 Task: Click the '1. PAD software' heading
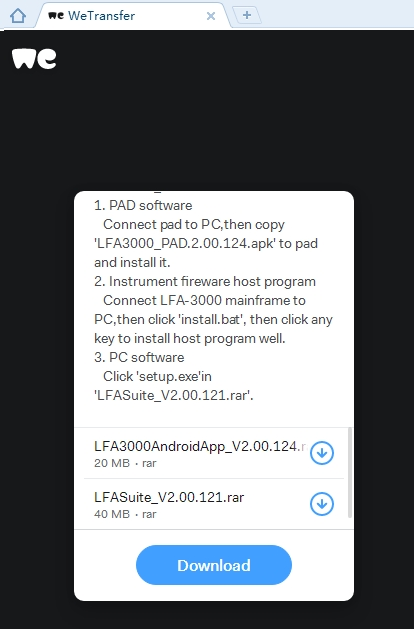[143, 205]
